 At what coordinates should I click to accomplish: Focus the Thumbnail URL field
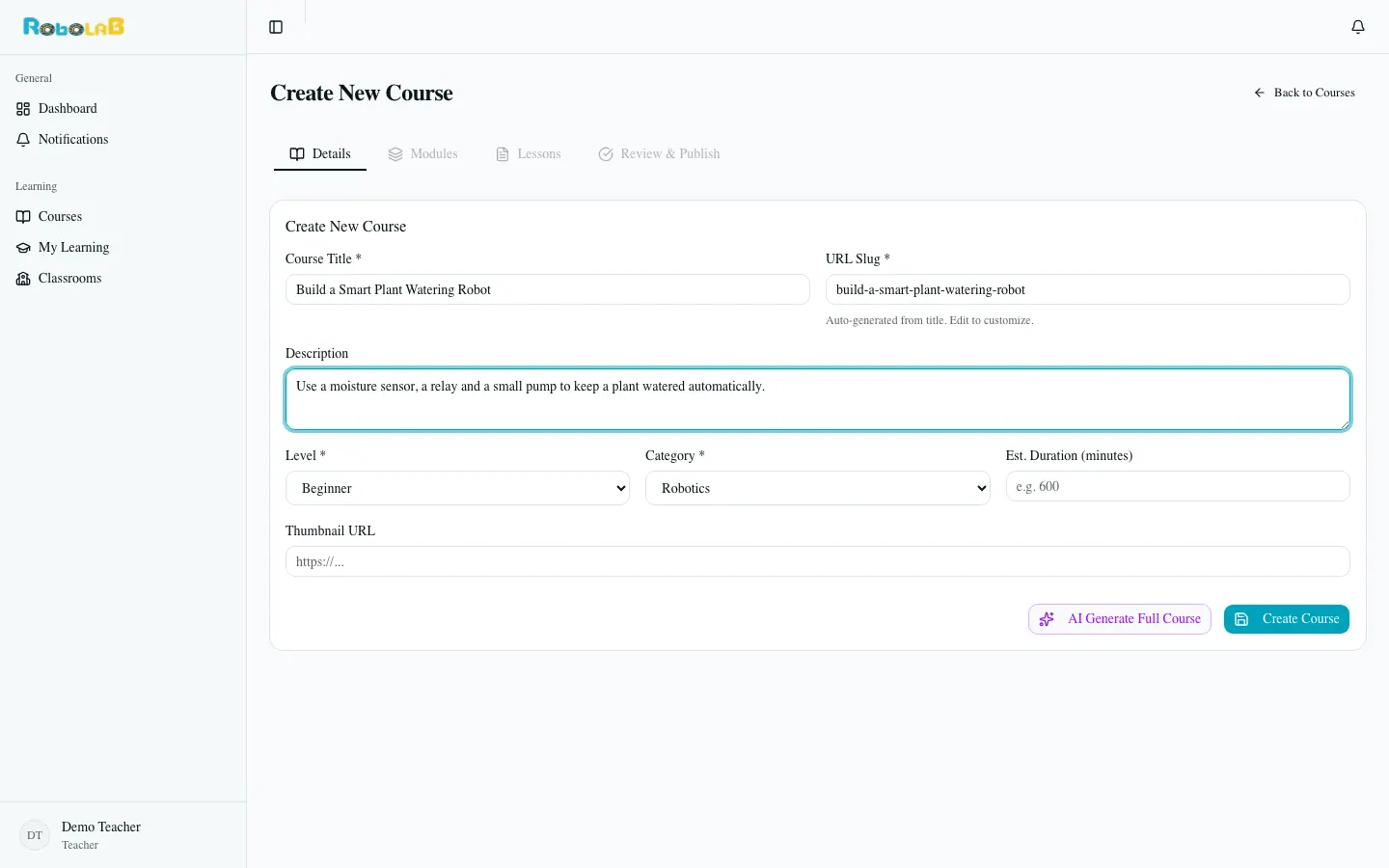[817, 561]
